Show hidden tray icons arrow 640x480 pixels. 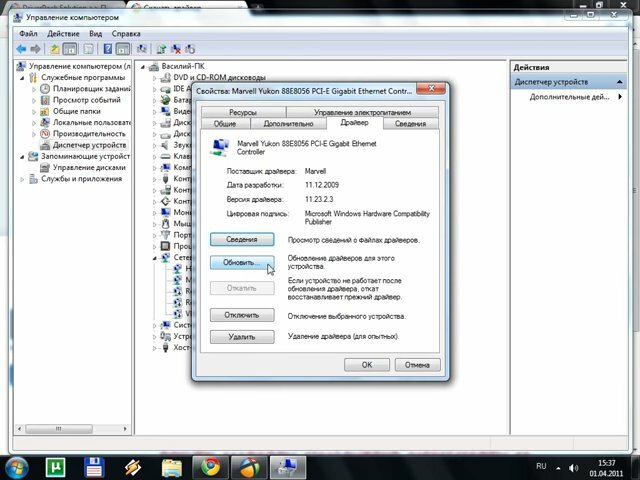[x=558, y=468]
